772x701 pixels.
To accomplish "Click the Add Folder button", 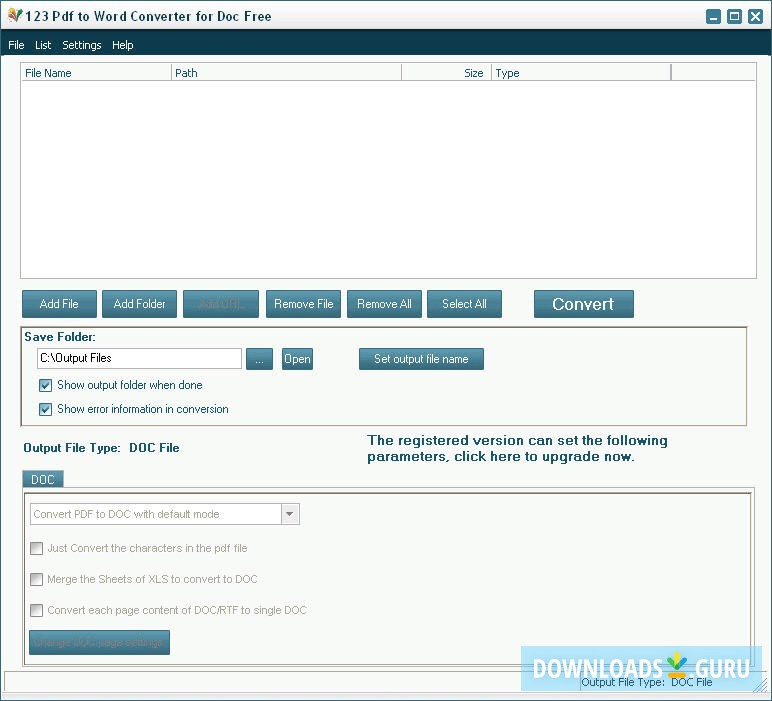I will click(x=139, y=304).
